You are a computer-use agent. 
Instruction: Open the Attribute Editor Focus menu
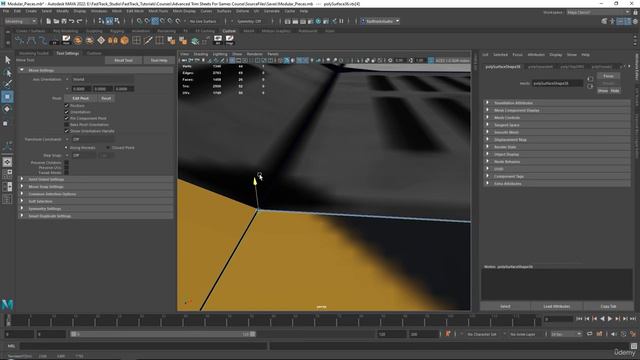517,54
